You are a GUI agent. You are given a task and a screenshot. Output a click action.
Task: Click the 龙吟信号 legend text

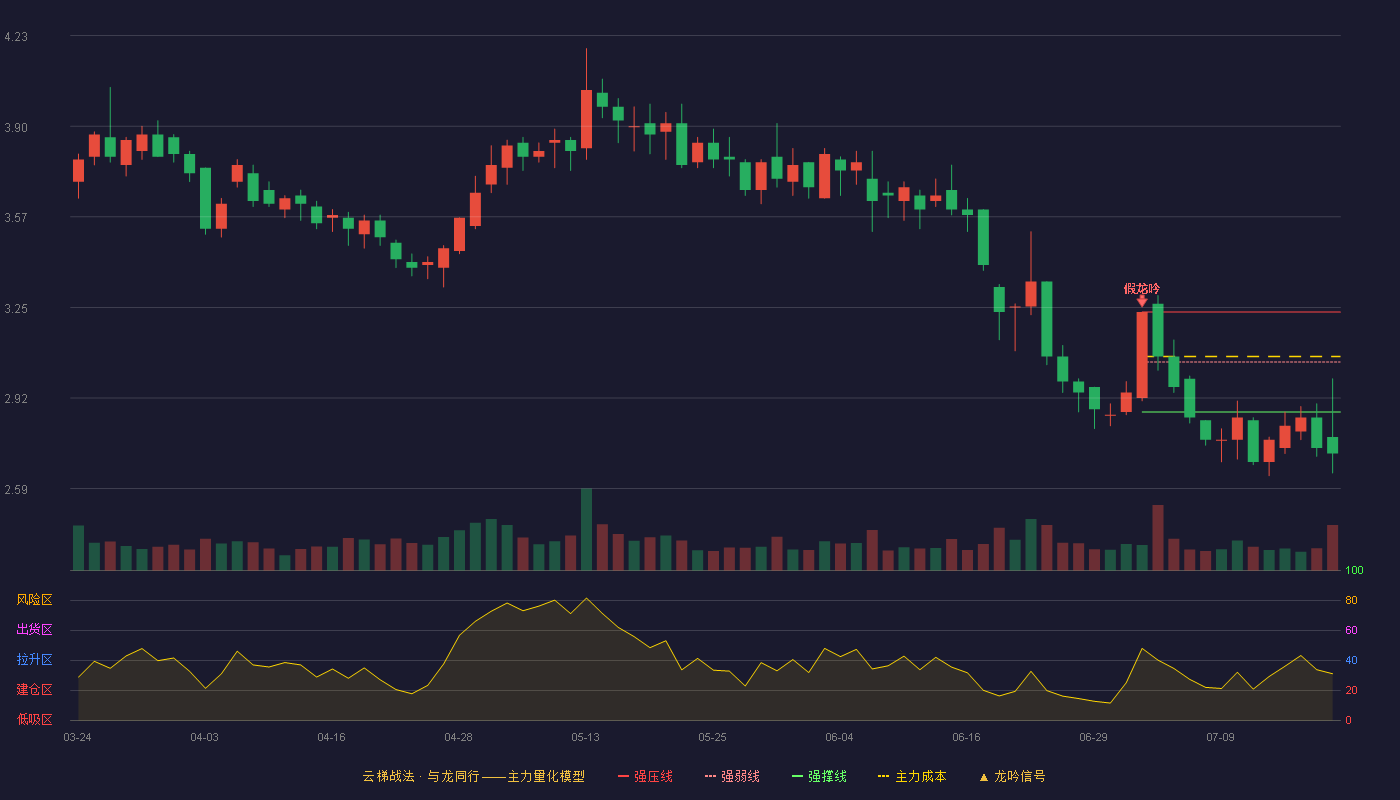pyautogui.click(x=1020, y=776)
